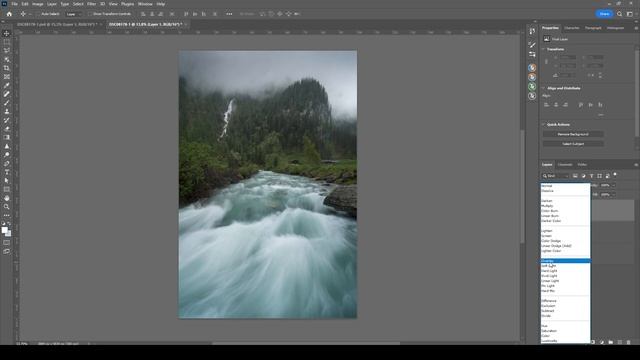Click the vertical canvas scrollbar
The width and height of the screenshot is (640, 360).
(522, 187)
